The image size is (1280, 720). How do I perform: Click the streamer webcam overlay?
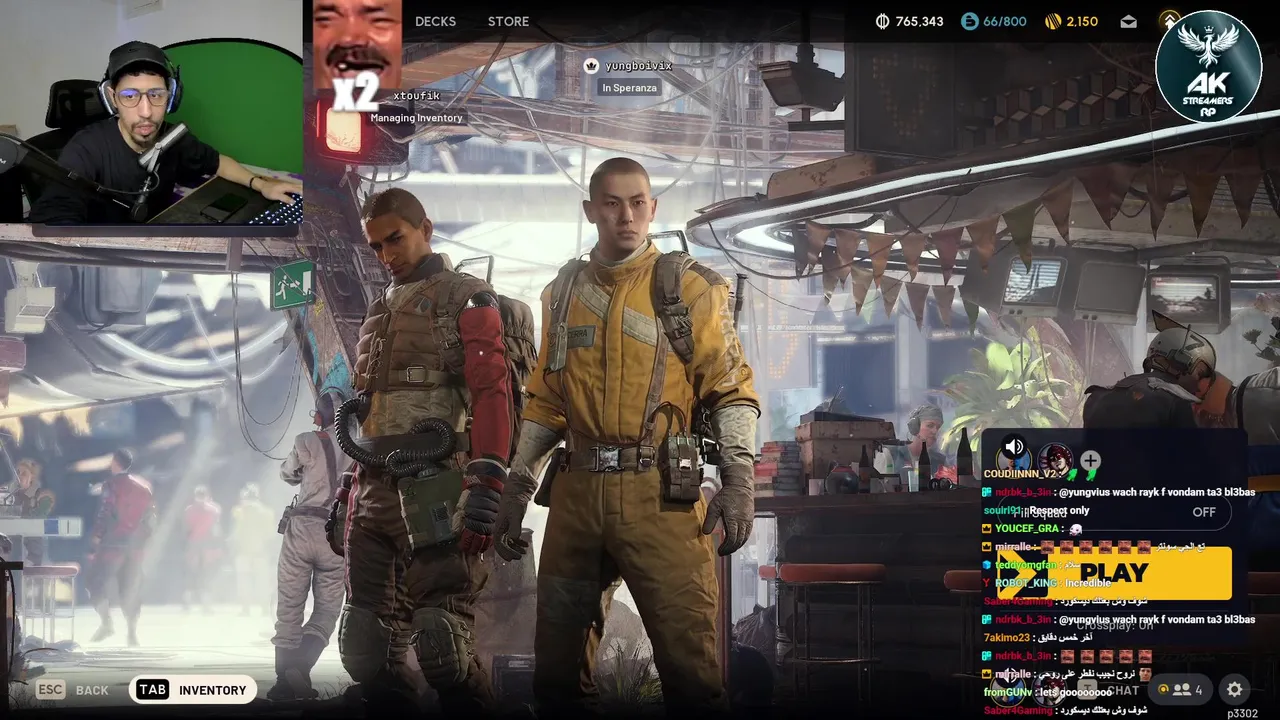click(x=151, y=111)
